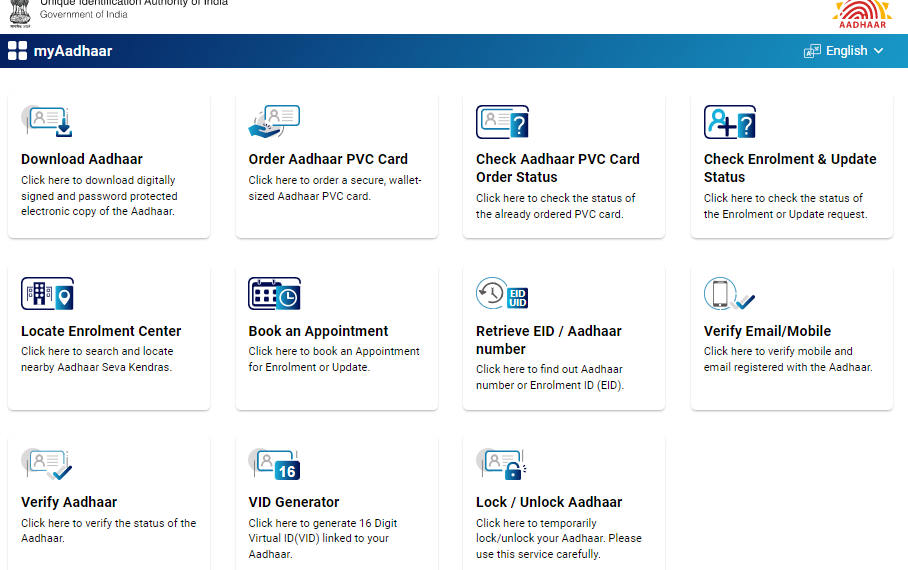Open Locate Enrolment Center title
908x570 pixels.
(101, 331)
